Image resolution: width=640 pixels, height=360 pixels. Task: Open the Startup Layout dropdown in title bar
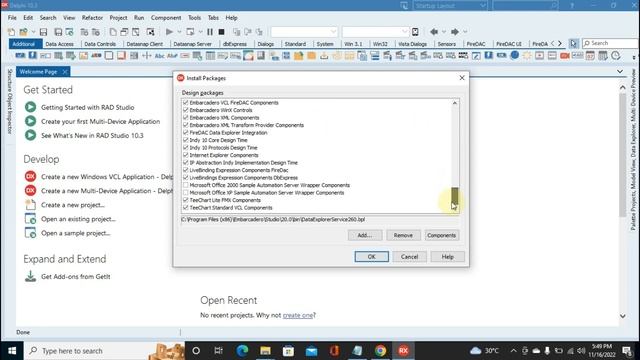click(x=450, y=6)
